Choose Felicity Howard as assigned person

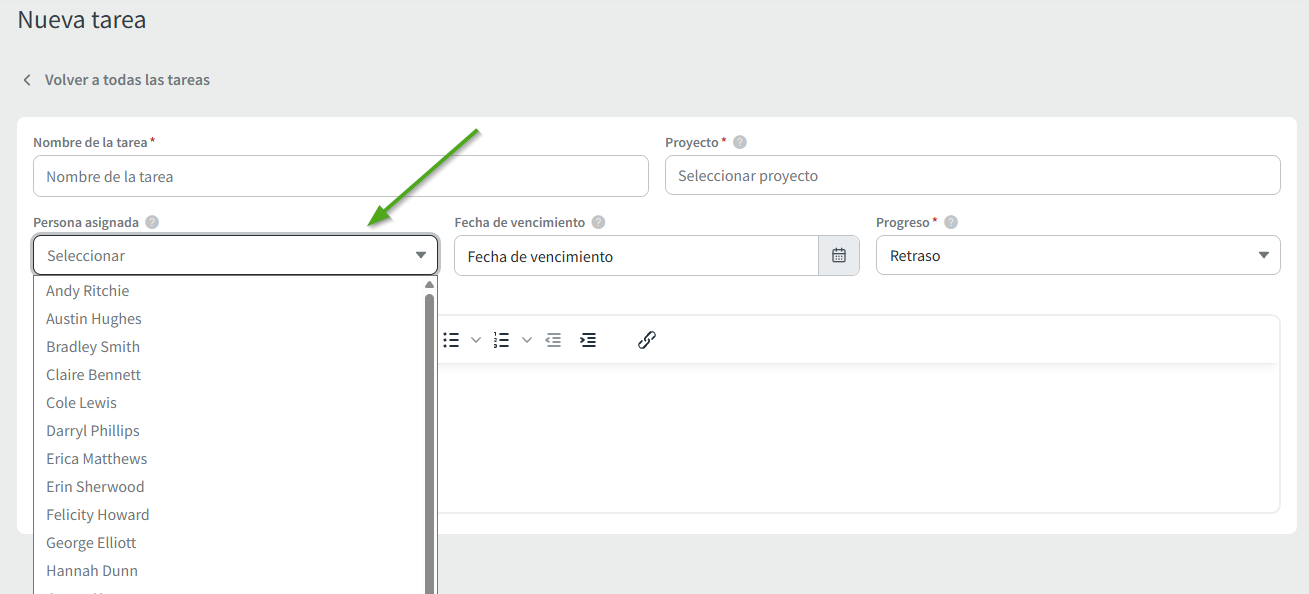coord(98,515)
